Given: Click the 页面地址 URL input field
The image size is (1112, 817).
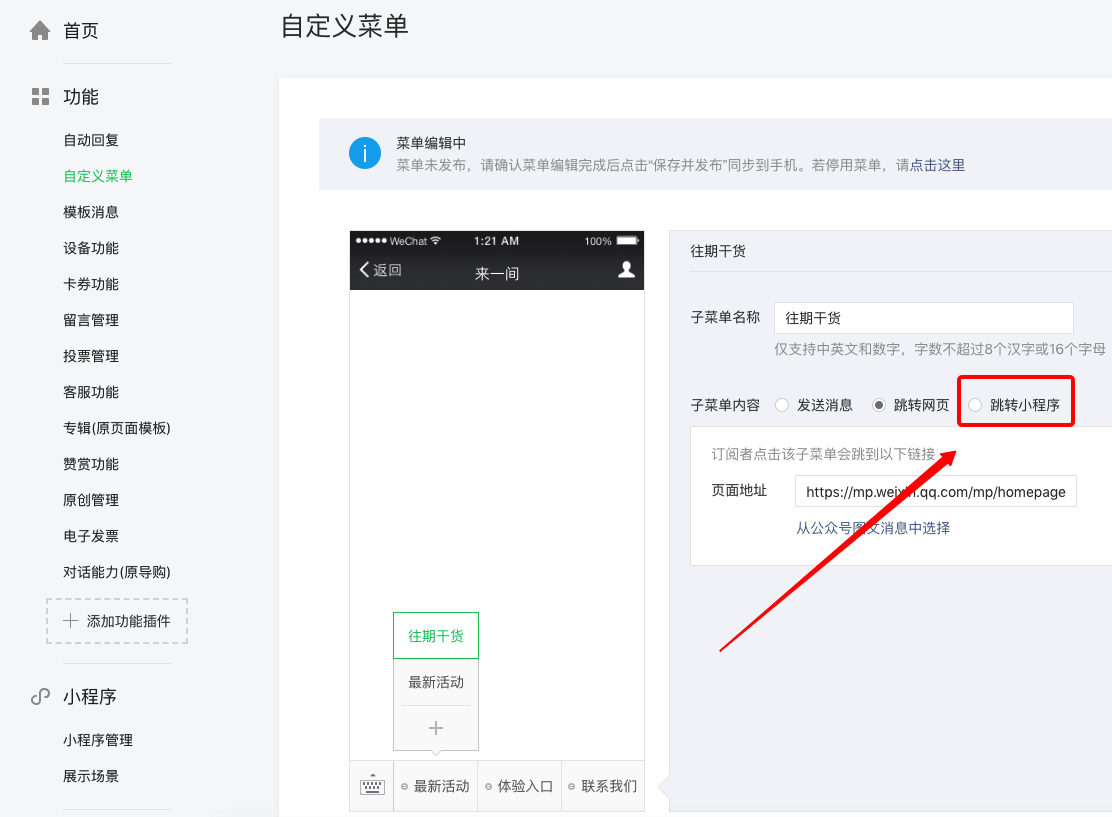Looking at the screenshot, I should [x=935, y=491].
